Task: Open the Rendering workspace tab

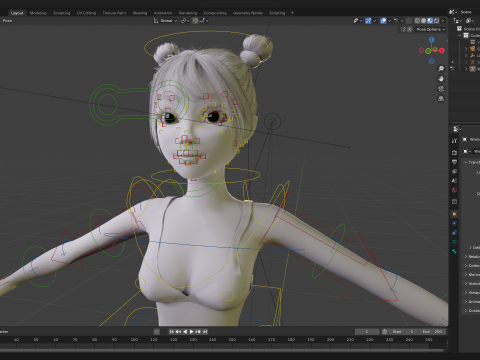Action: click(x=188, y=13)
